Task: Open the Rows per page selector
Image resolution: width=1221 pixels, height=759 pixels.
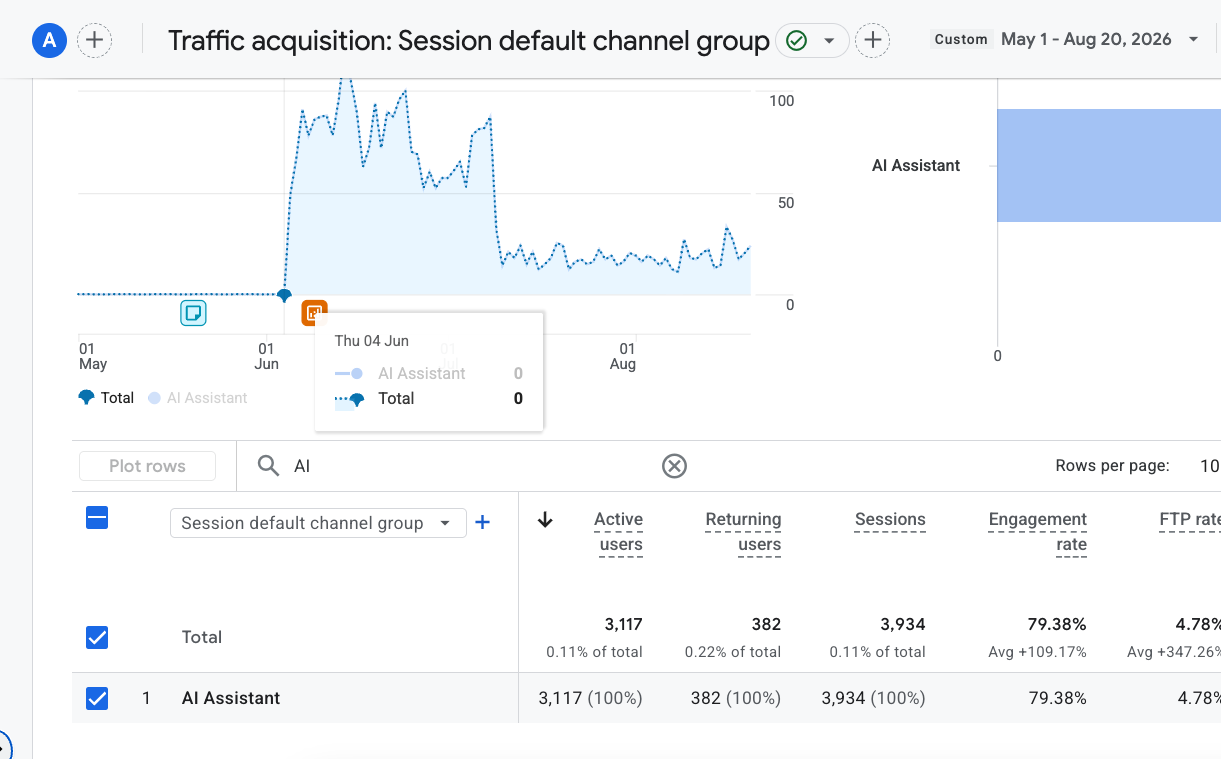Action: click(x=1208, y=466)
